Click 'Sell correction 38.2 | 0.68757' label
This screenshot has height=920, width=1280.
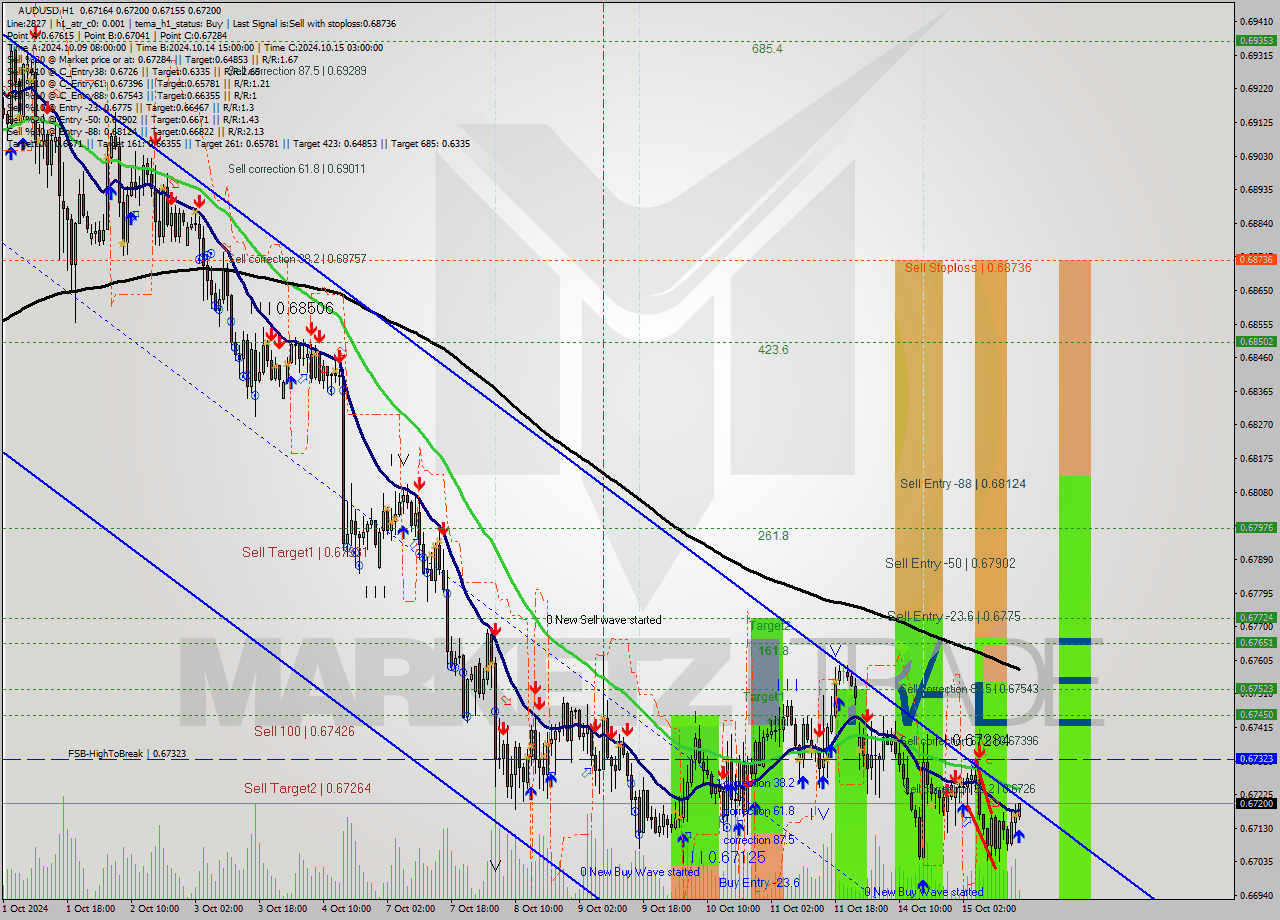(x=297, y=259)
